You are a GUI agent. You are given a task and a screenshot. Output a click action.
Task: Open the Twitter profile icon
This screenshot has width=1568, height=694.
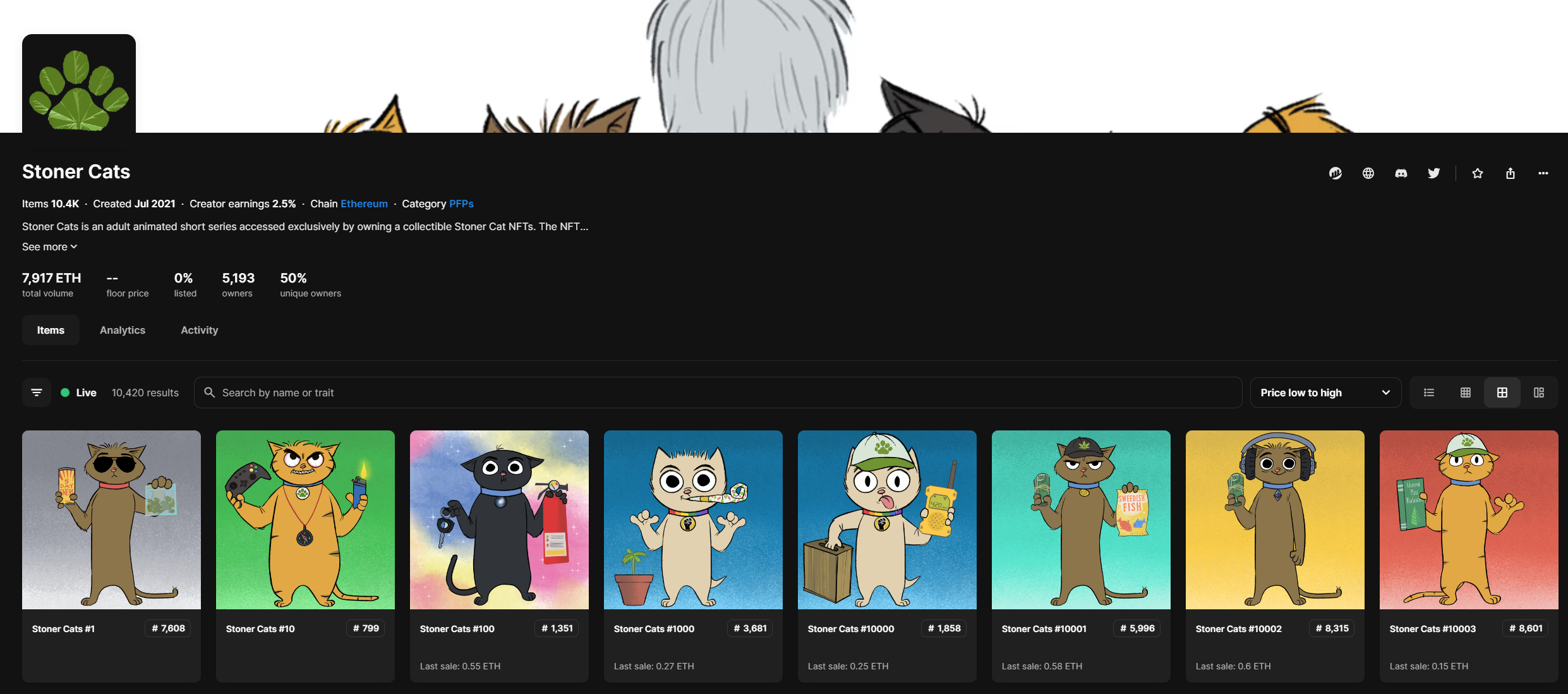[1433, 173]
